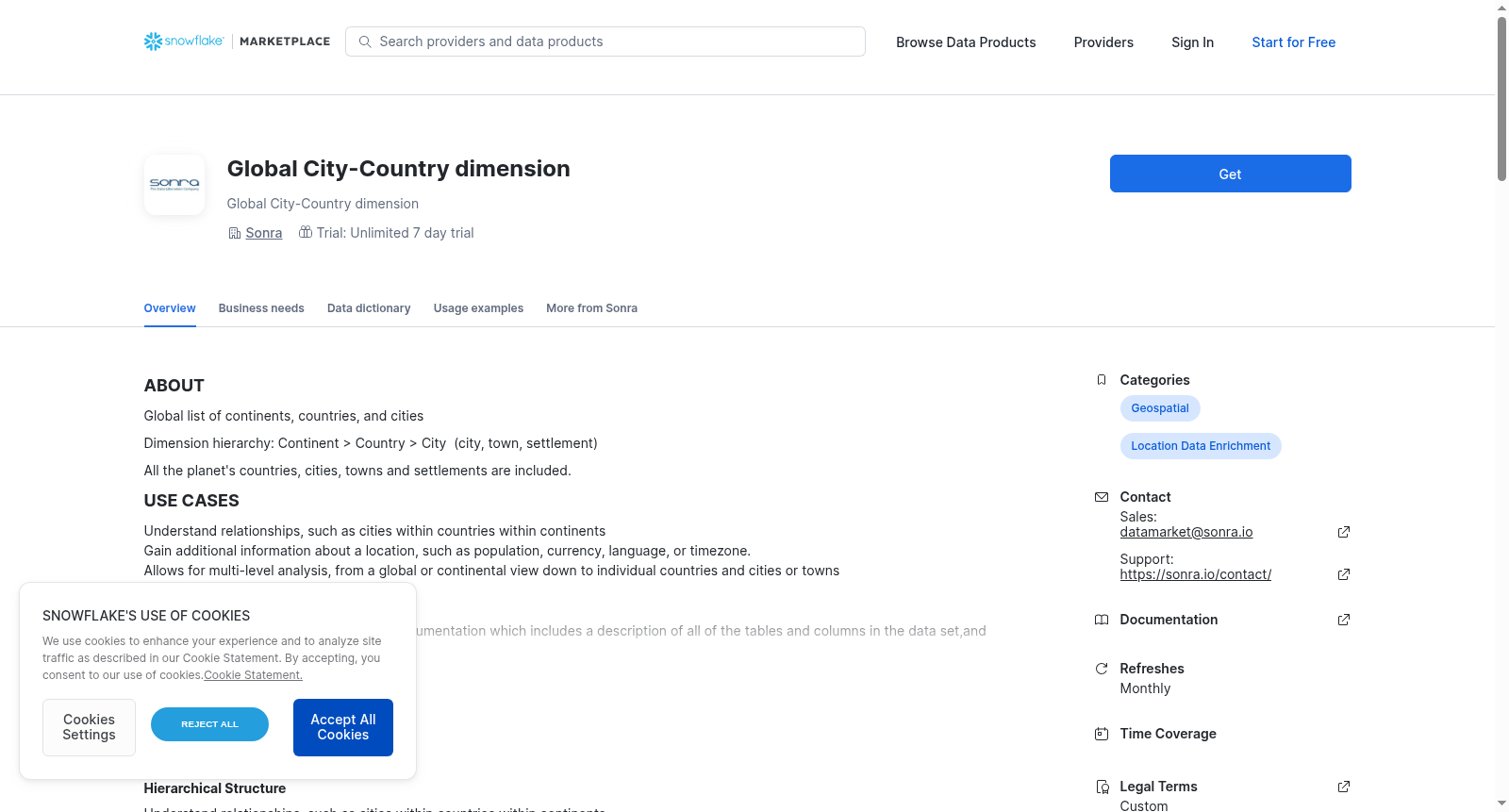
Task: Focus the search providers and data products field
Action: point(605,41)
